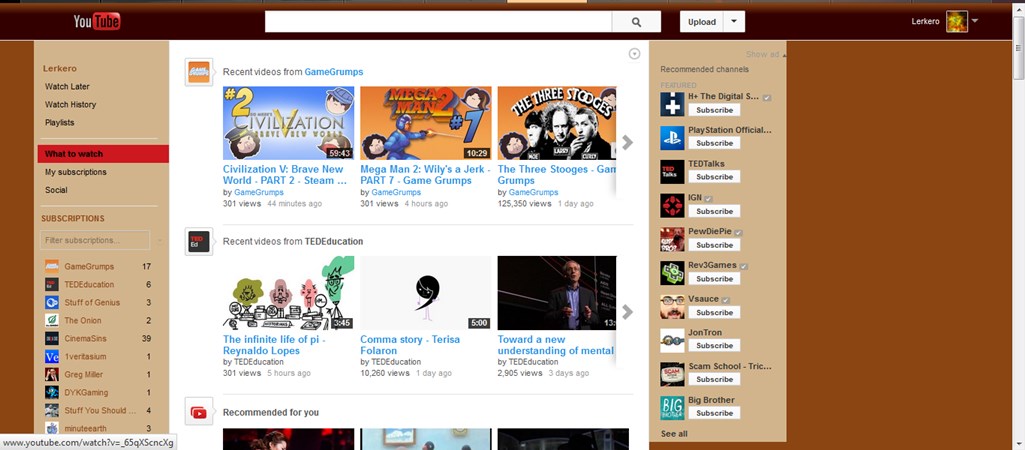
Task: Click the TEDEducation channel icon beside Recent videos
Action: [x=199, y=241]
